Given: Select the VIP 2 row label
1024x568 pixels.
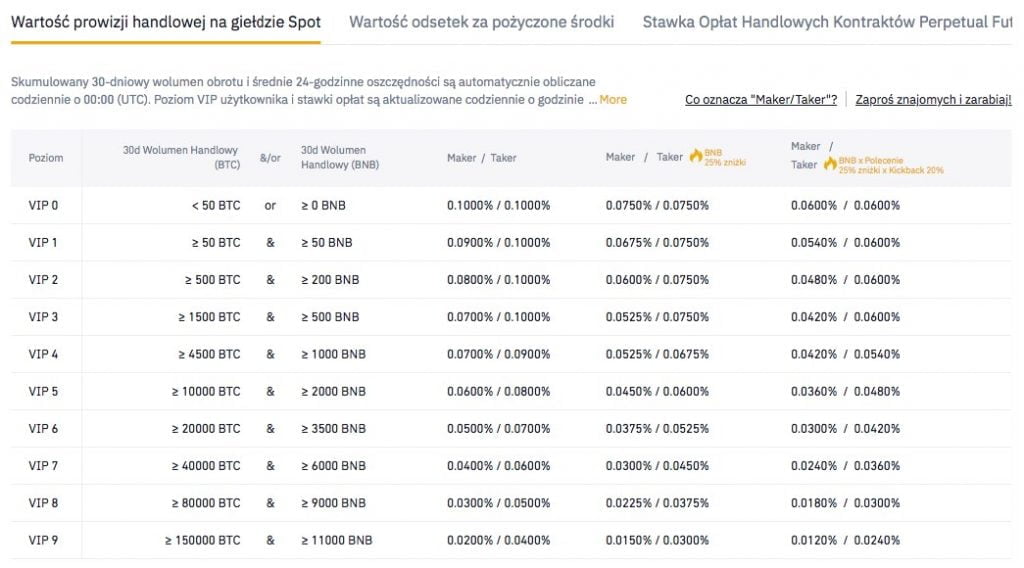Looking at the screenshot, I should [43, 279].
